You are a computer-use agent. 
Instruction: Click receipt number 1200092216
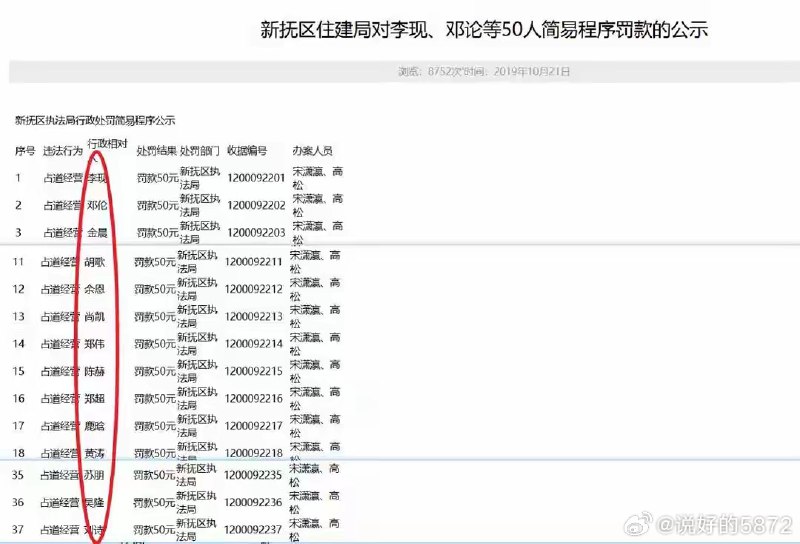tap(254, 399)
